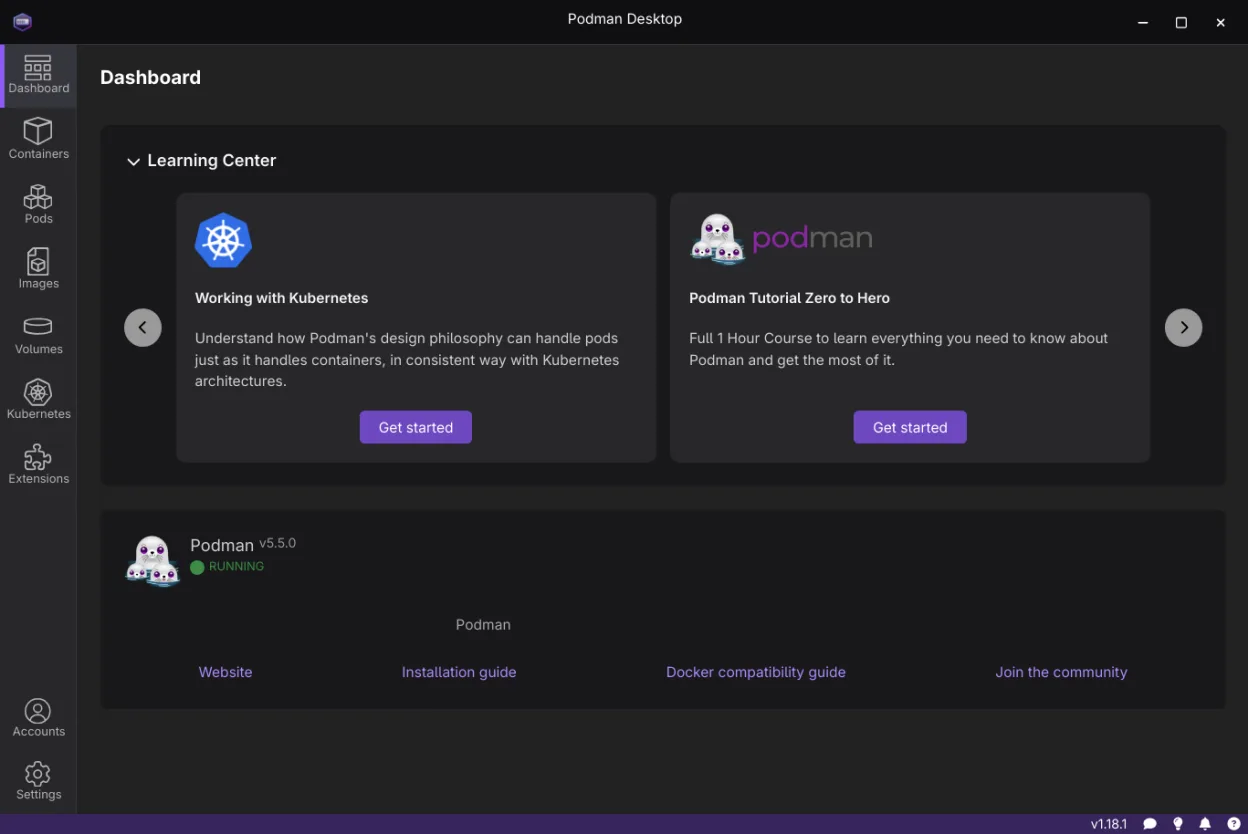Show next Learning Center card
The height and width of the screenshot is (834, 1248).
coord(1184,327)
